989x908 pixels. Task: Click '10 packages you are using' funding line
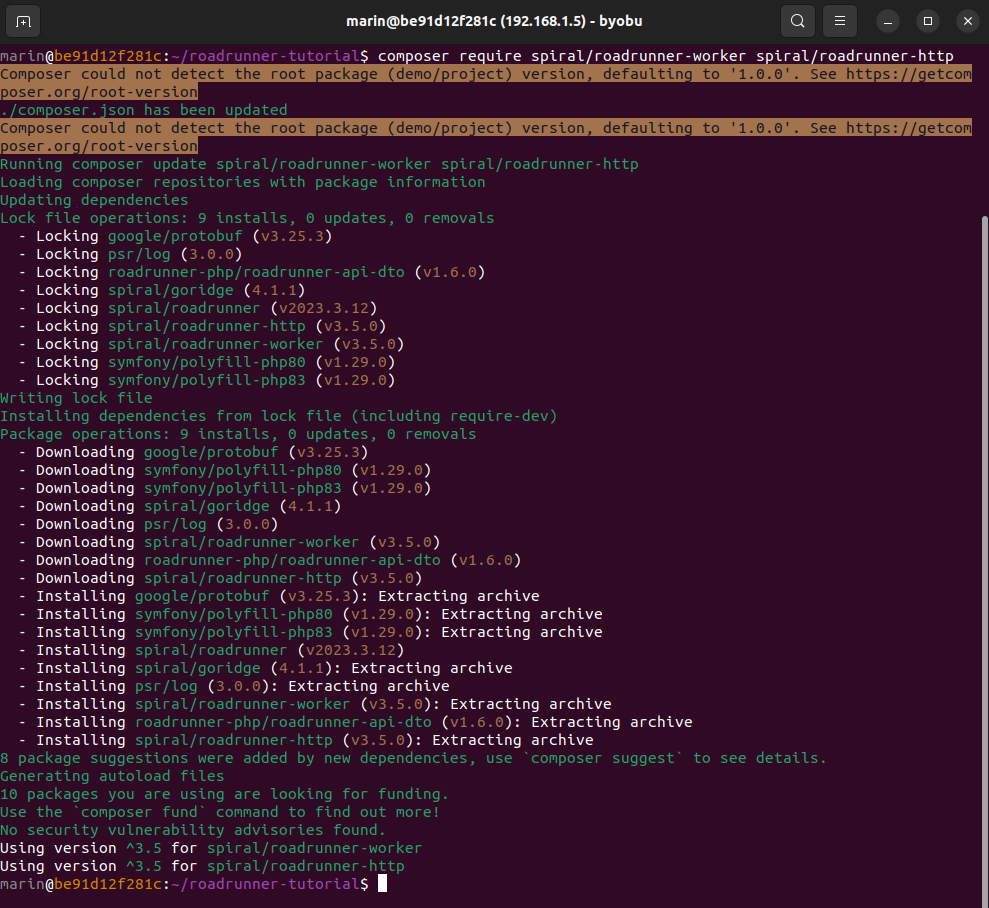click(225, 794)
